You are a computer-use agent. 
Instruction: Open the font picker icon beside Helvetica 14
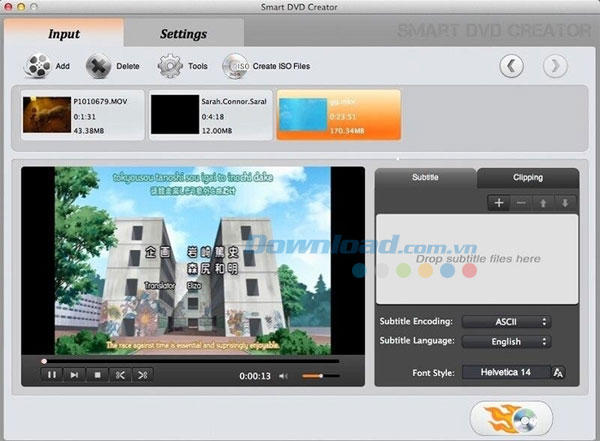(560, 372)
